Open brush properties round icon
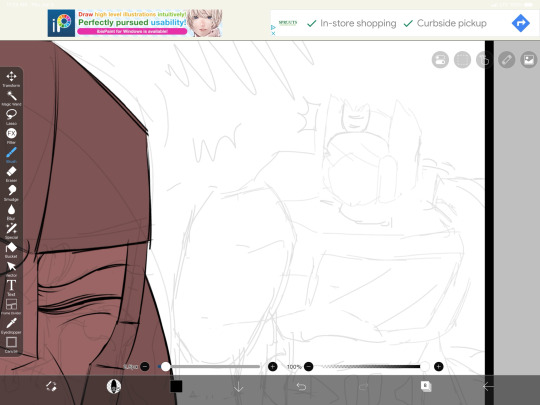 114,386
